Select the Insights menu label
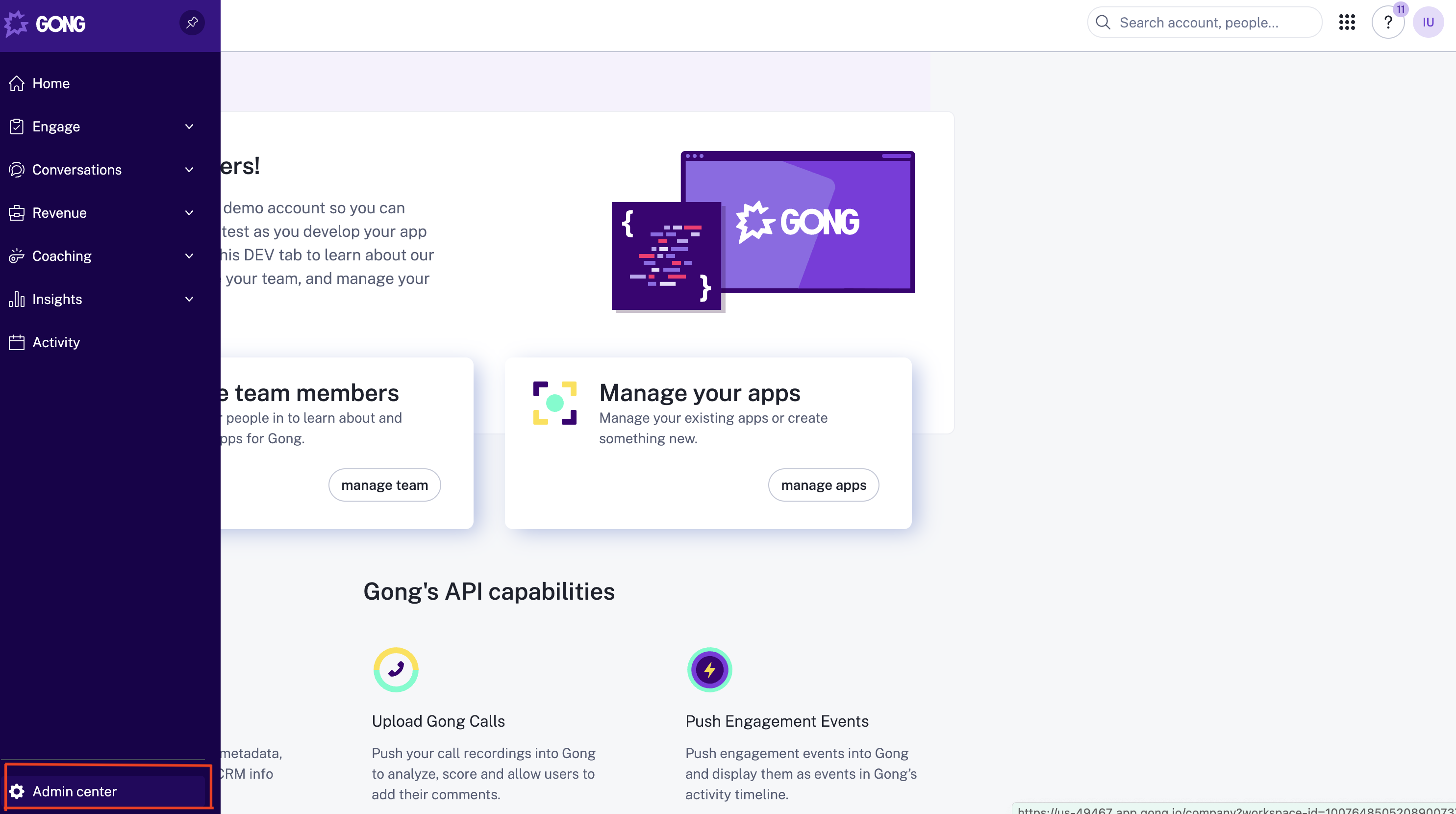The height and width of the screenshot is (814, 1456). tap(57, 299)
